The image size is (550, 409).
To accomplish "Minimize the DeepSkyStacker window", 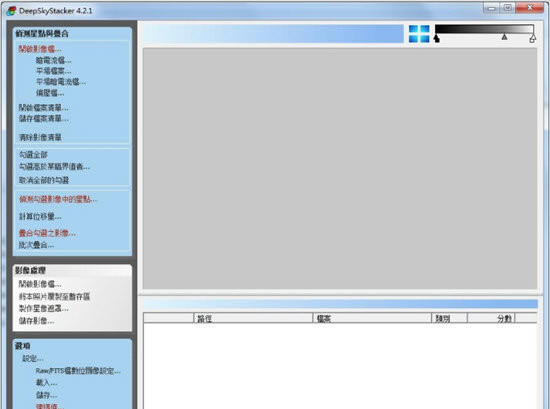I will tap(491, 8).
